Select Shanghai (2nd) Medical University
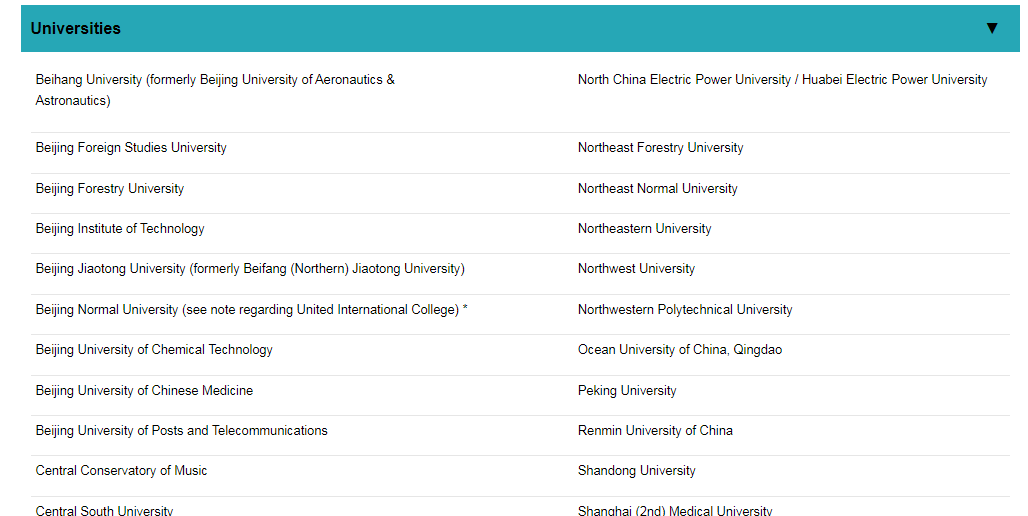 point(675,510)
